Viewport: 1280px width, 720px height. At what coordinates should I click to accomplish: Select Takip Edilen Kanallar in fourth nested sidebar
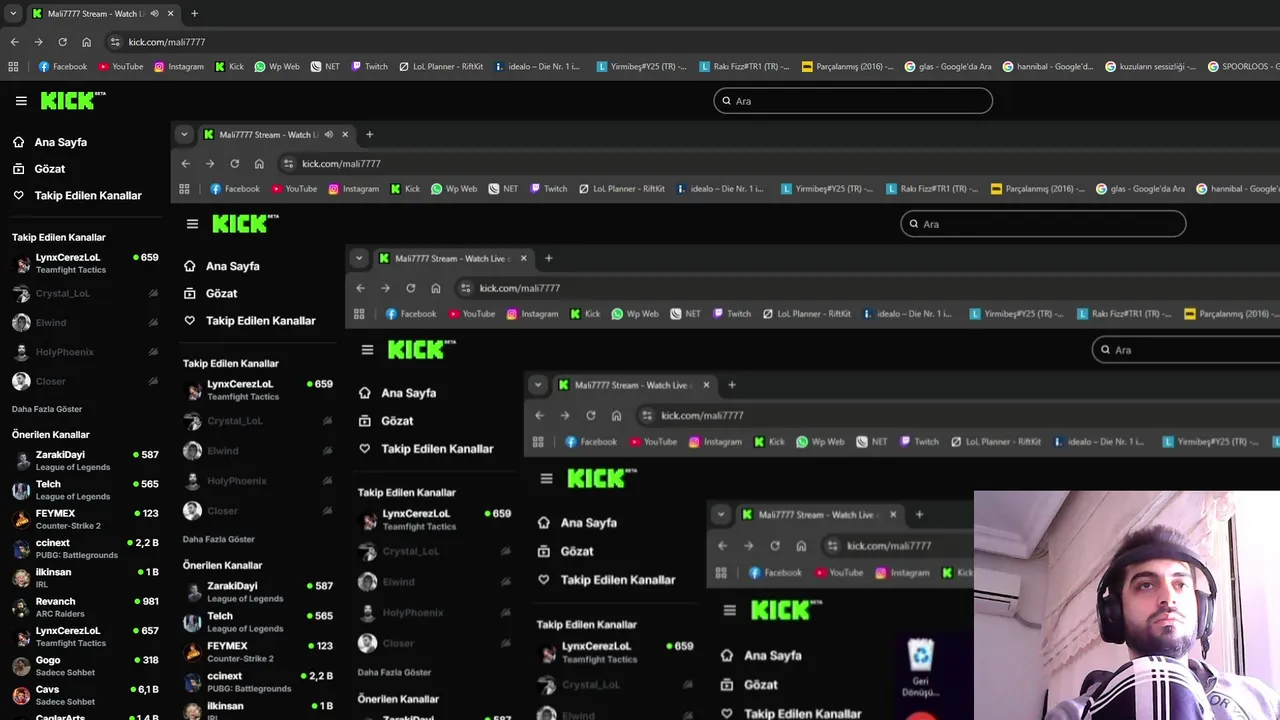coord(606,580)
